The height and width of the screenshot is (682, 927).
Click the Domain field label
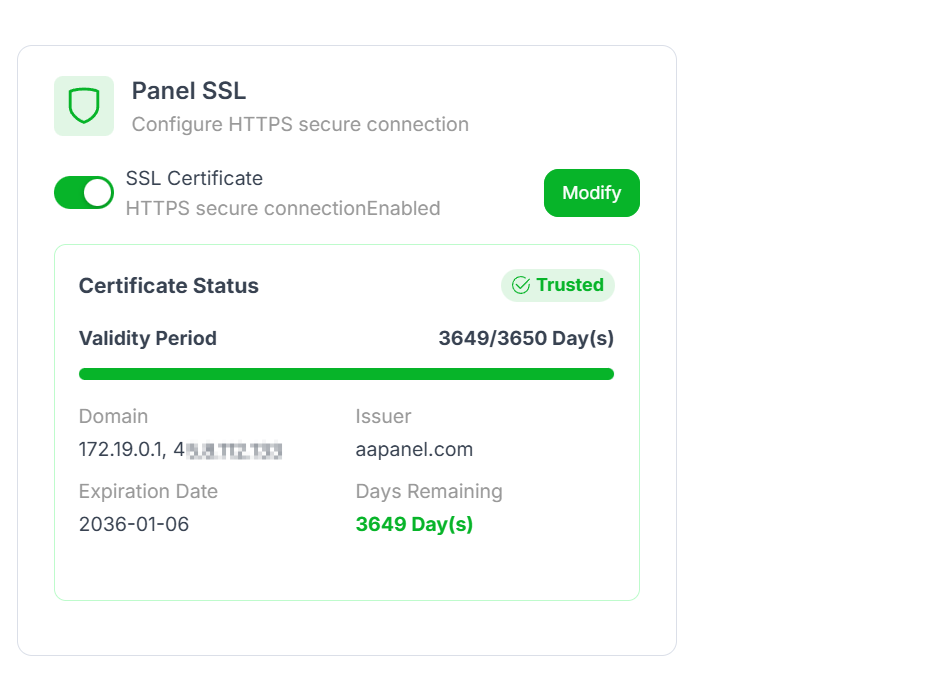click(113, 416)
